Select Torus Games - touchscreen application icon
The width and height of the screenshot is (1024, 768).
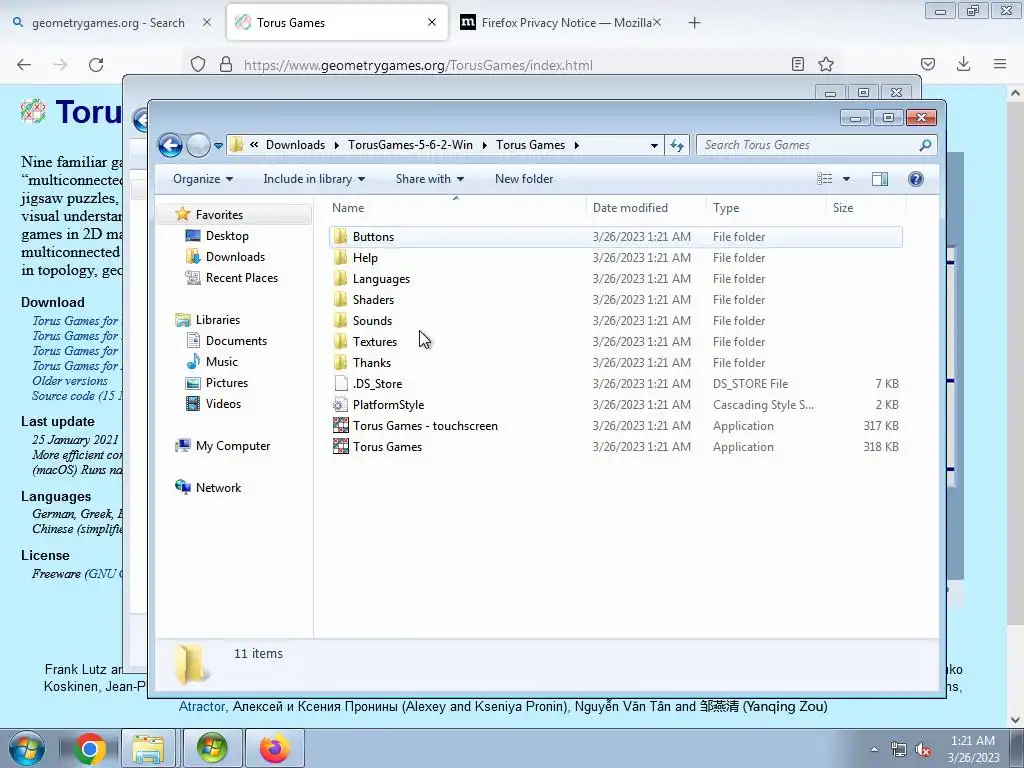340,425
